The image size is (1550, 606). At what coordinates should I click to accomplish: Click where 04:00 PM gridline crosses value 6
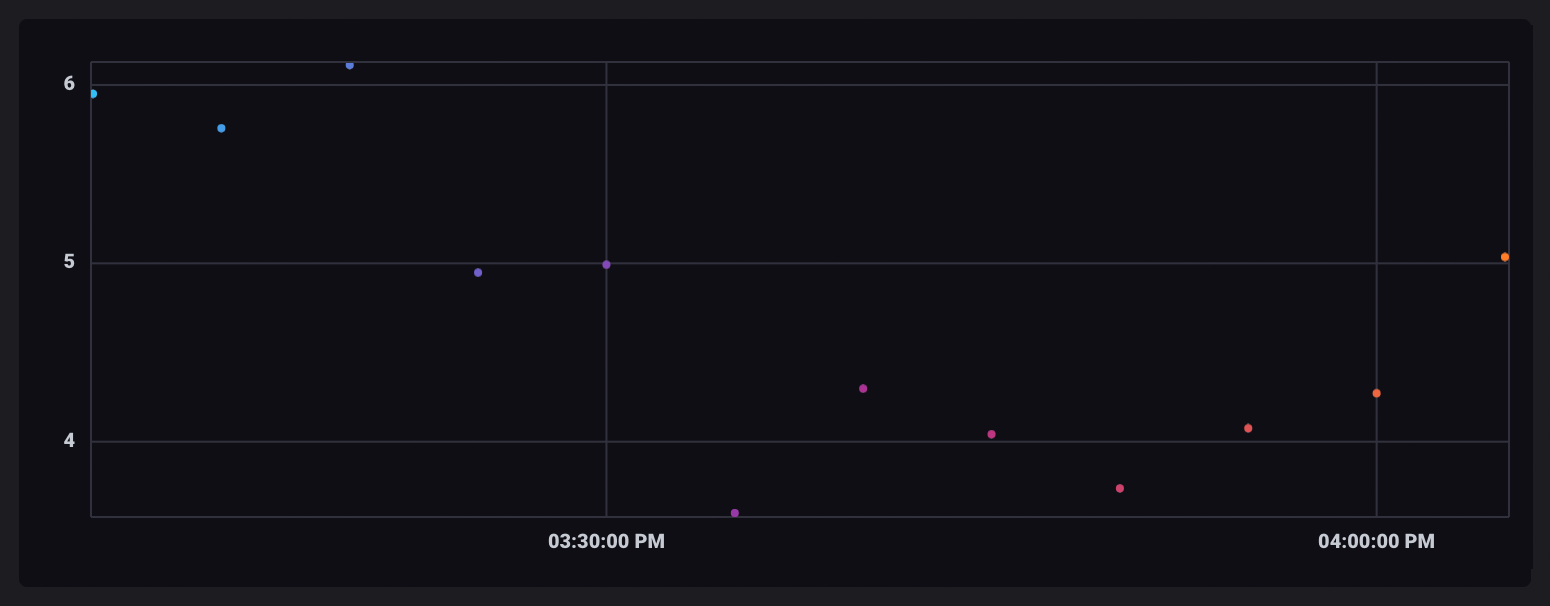1376,85
